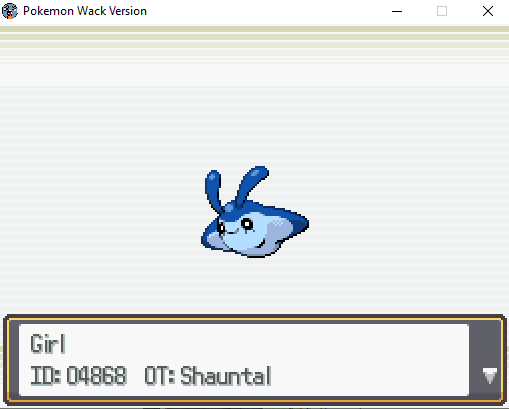The height and width of the screenshot is (409, 509).
Task: Close the Pokemon Wack Version window
Action: click(x=488, y=11)
